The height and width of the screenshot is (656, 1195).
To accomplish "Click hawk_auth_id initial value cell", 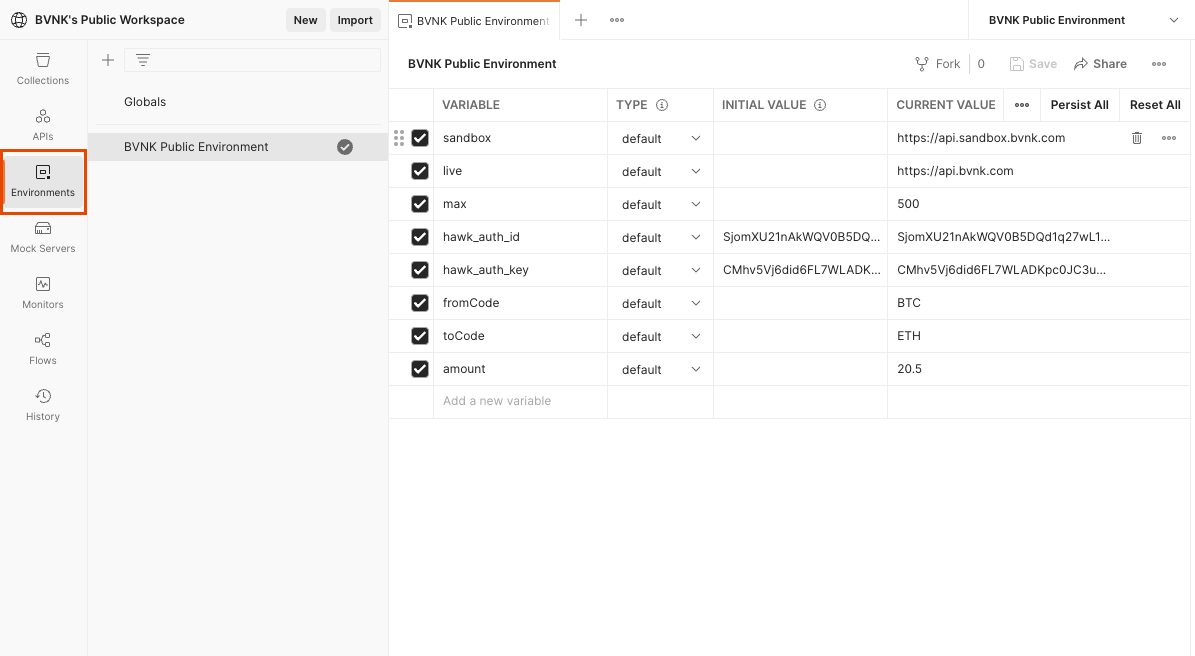I will tap(800, 237).
